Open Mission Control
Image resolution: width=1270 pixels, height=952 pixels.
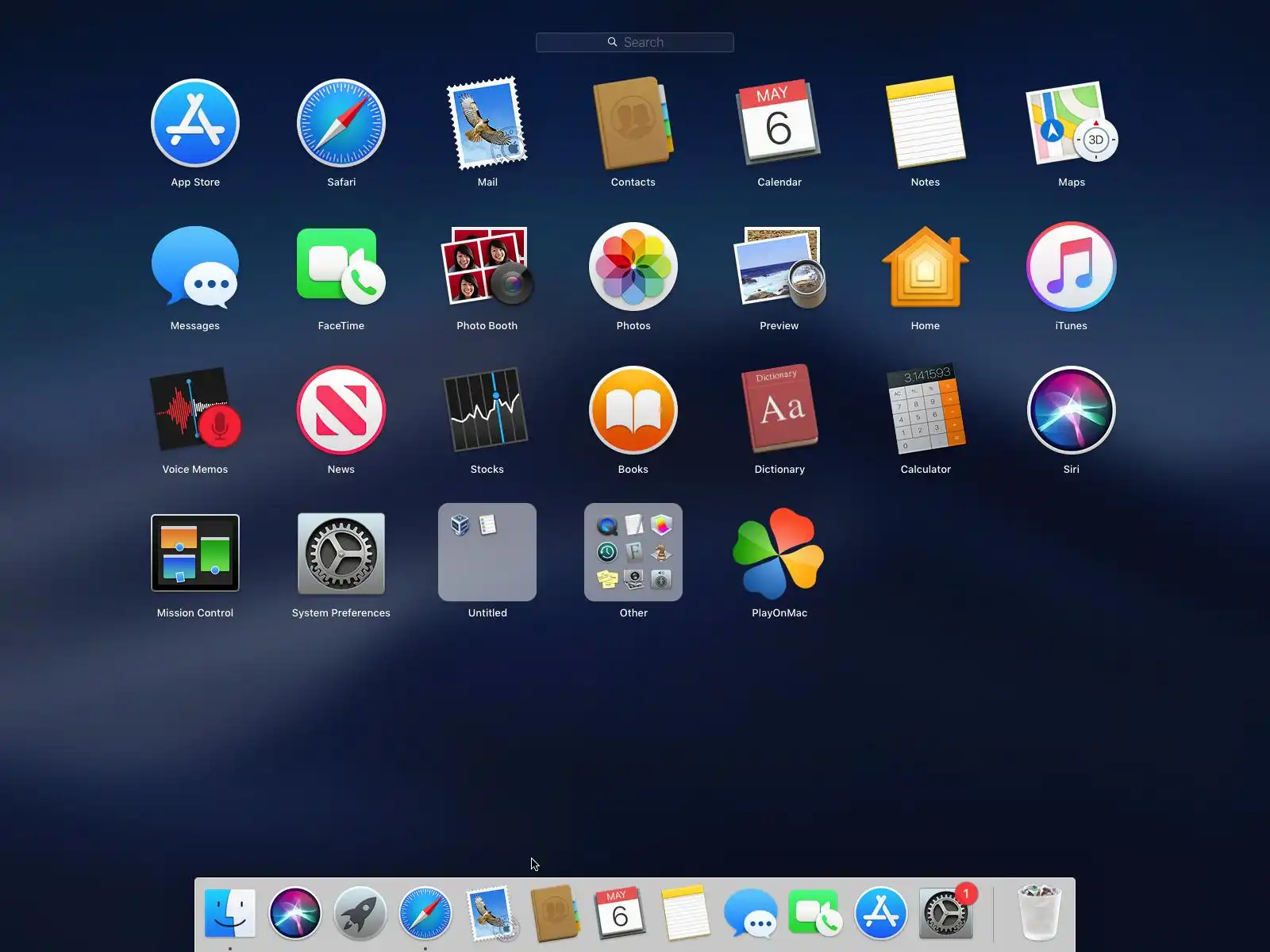(x=195, y=553)
